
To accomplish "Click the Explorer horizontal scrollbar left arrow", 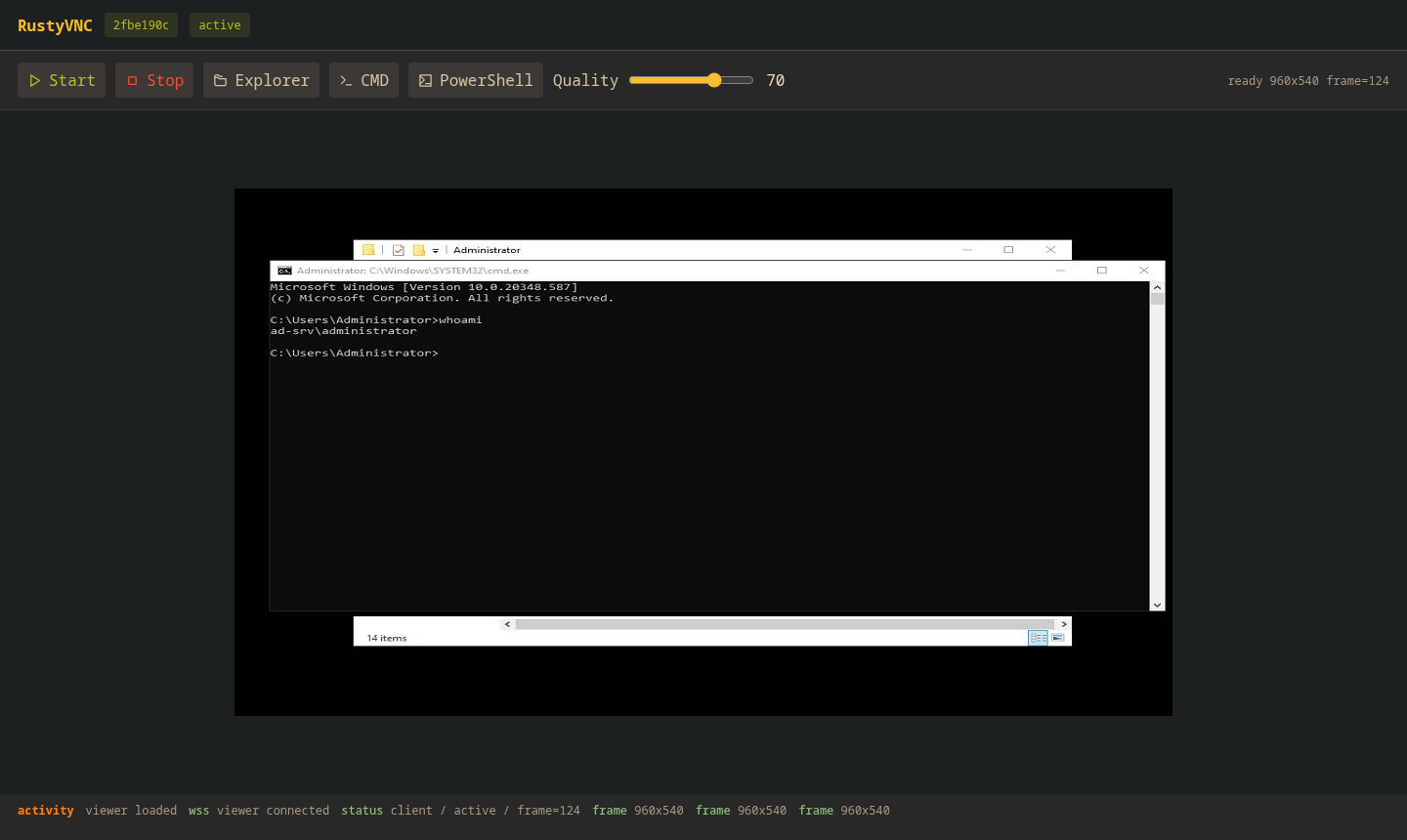I will coord(507,624).
